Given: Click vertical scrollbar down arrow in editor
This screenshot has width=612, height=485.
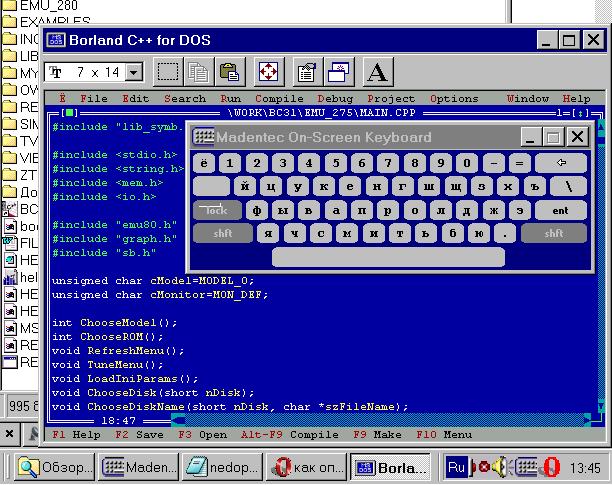Looking at the screenshot, I should click(x=601, y=407).
